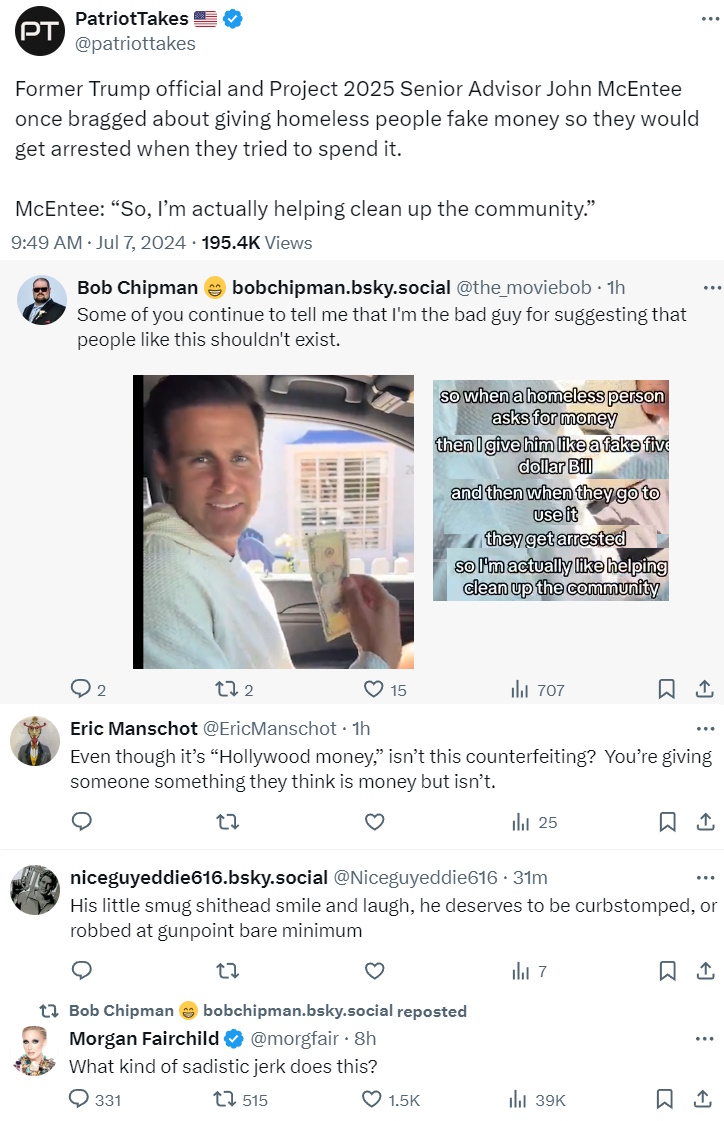Reply to Bob Chipman's post
The image size is (724, 1121).
(x=82, y=689)
